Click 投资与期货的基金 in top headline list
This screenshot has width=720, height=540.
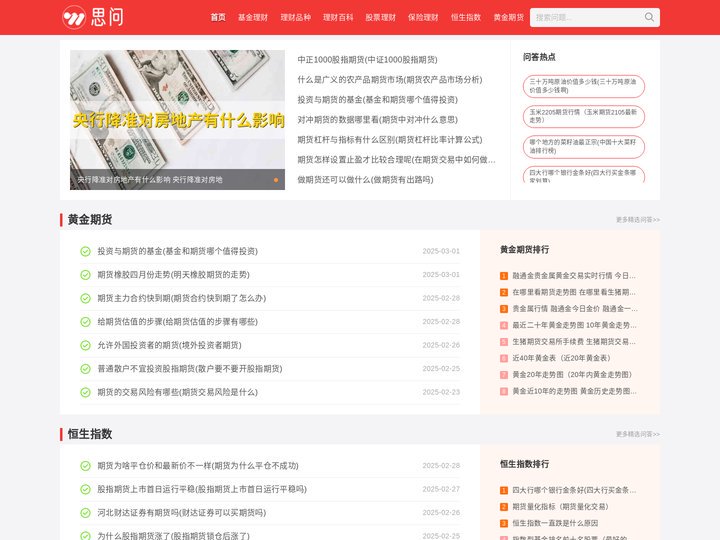coord(377,100)
